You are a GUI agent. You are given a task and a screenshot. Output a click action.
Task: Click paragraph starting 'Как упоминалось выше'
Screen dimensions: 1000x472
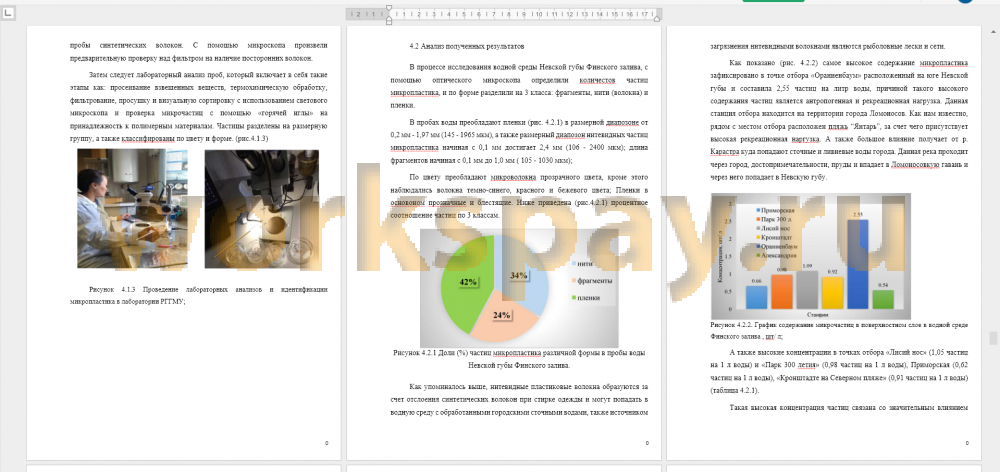(x=518, y=400)
